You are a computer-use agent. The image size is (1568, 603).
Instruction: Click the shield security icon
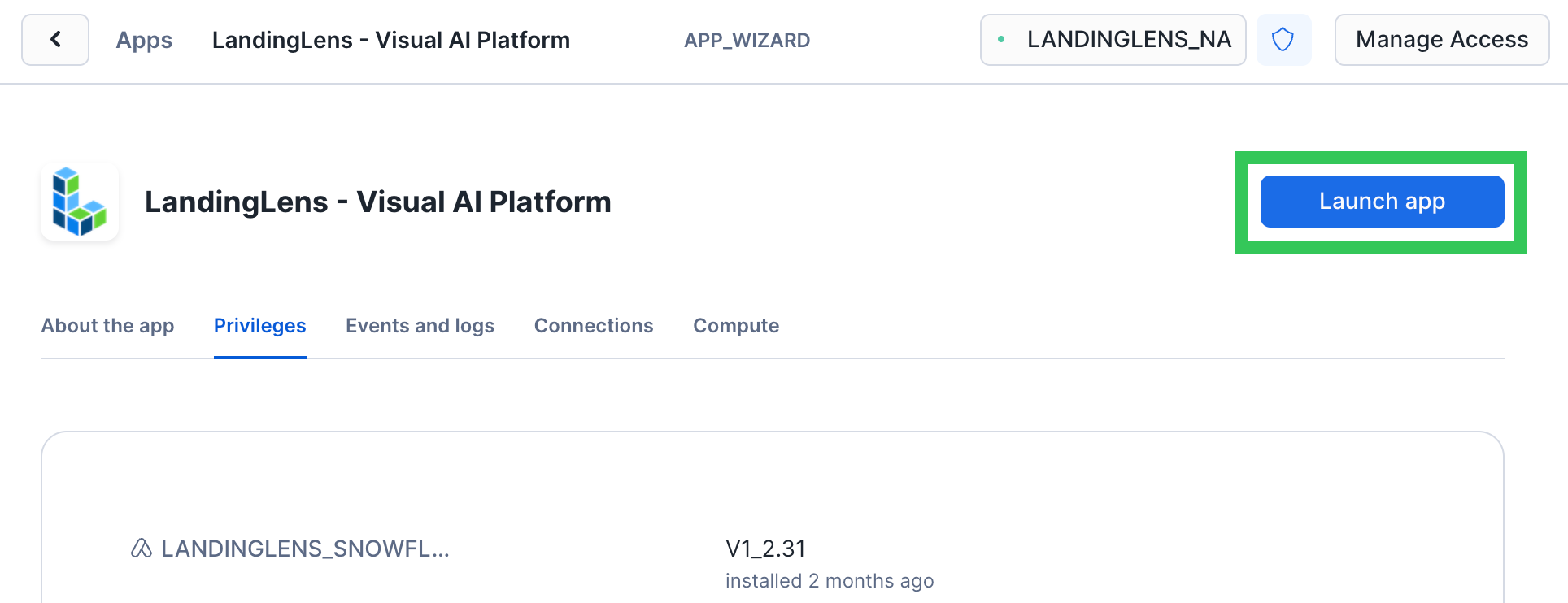(1283, 40)
